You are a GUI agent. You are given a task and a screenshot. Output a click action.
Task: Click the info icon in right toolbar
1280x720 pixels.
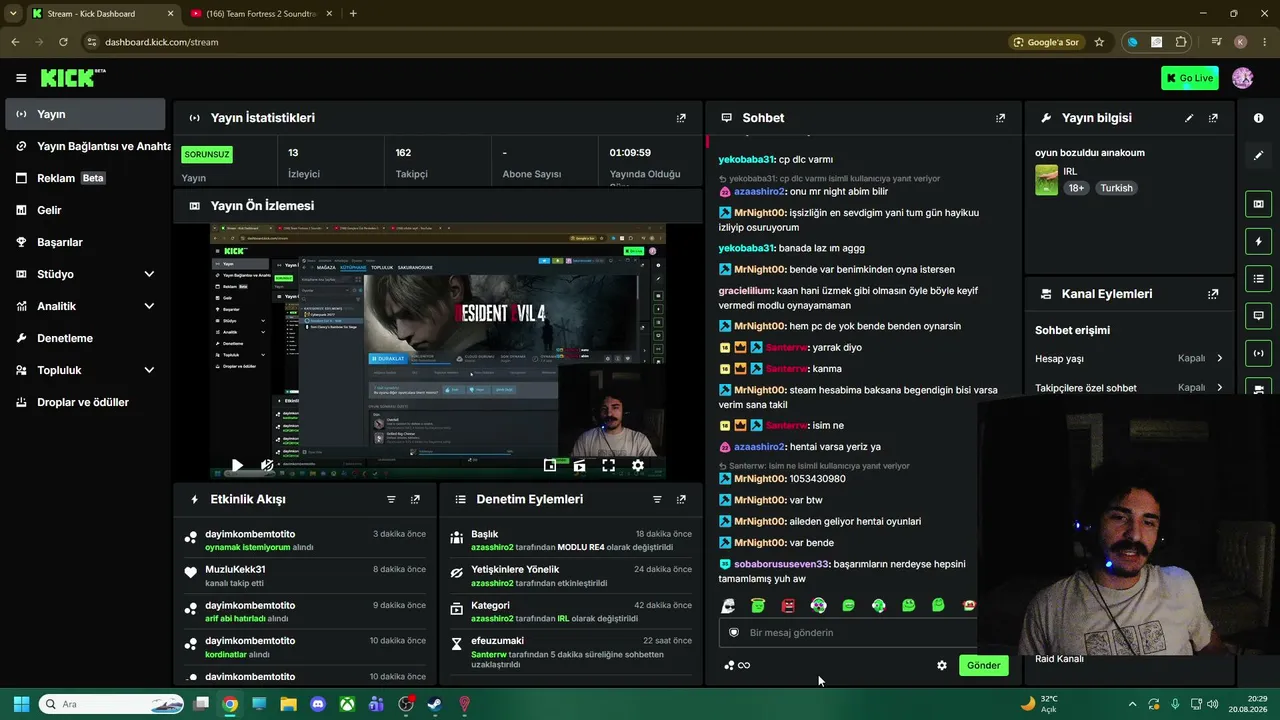(x=1258, y=118)
